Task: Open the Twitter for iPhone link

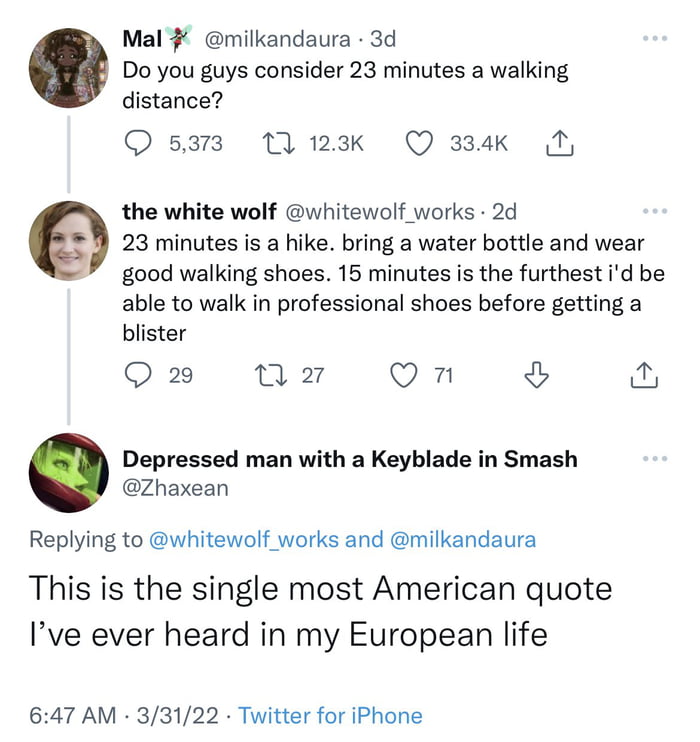Action: pyautogui.click(x=330, y=715)
